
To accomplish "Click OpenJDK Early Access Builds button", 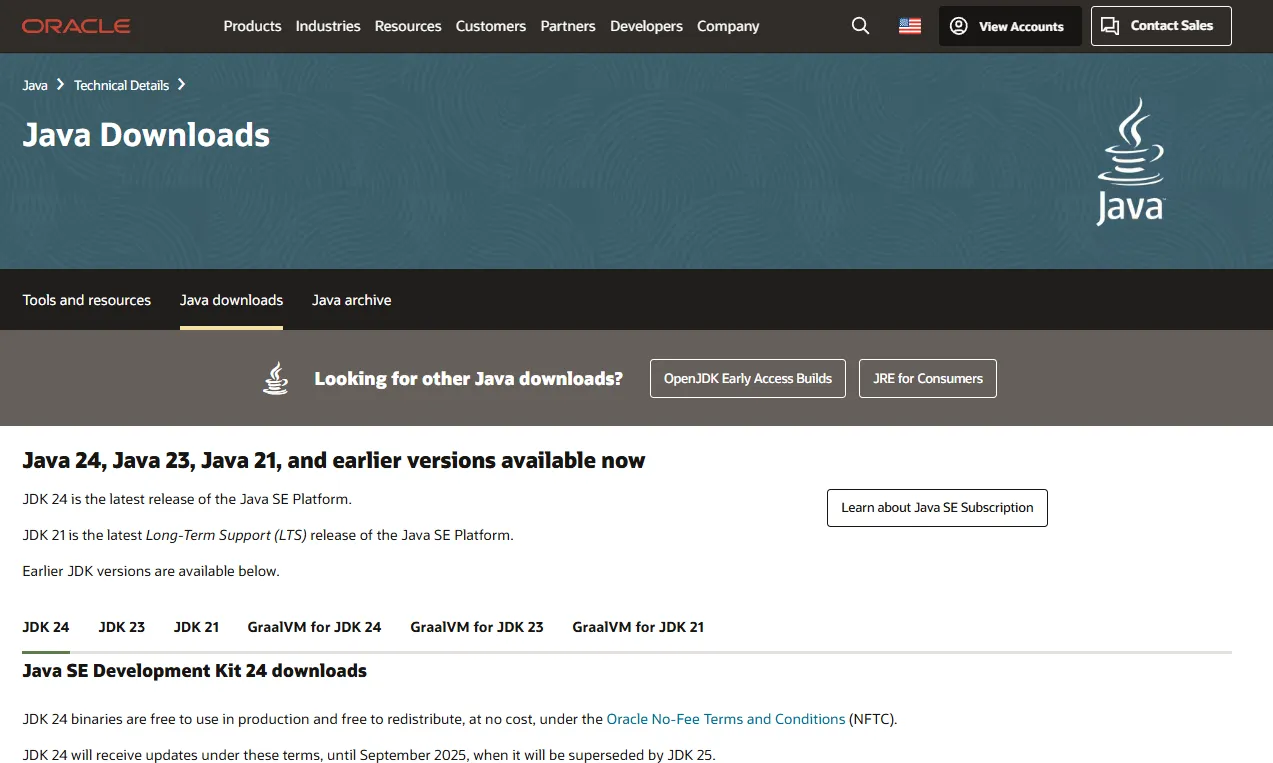I will (x=748, y=378).
